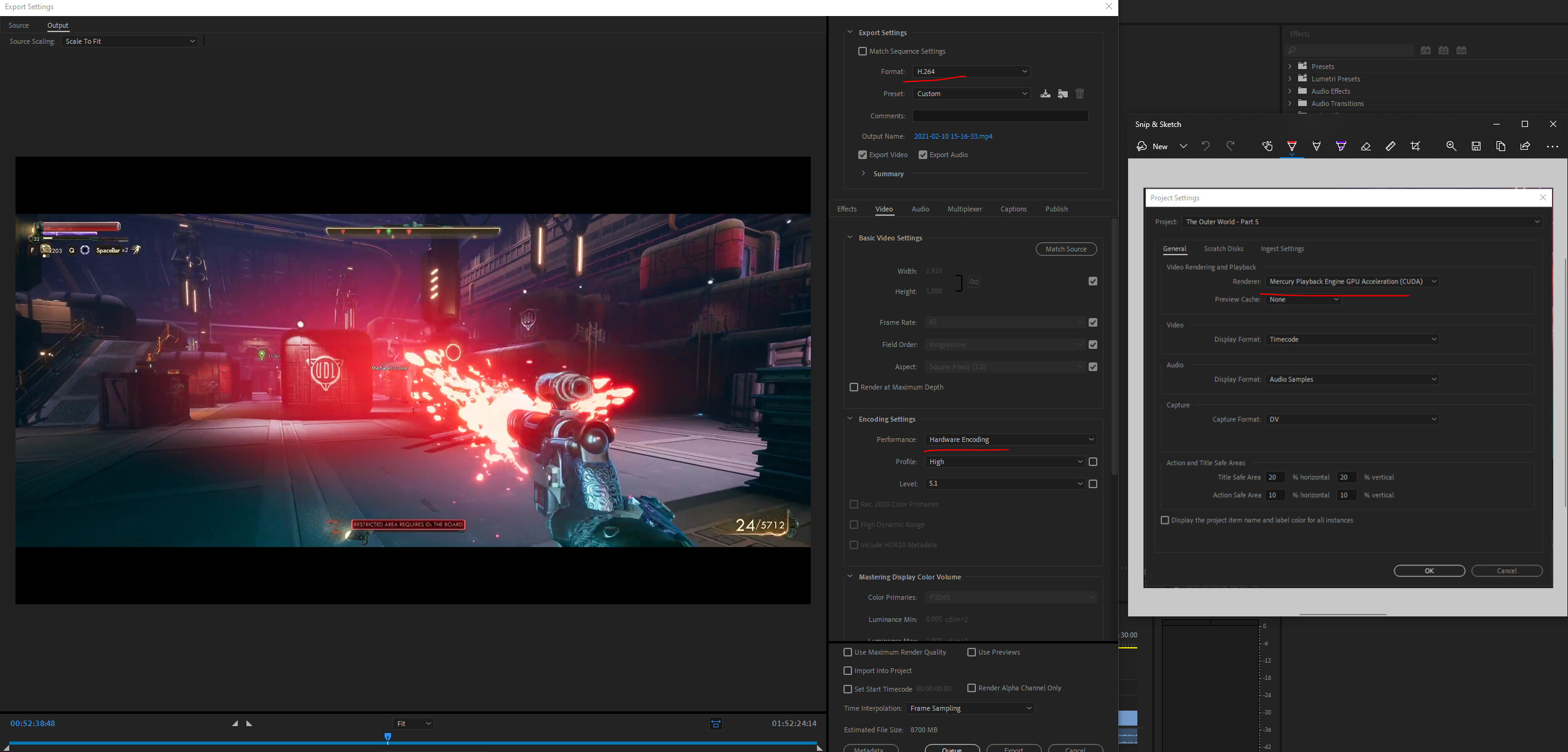This screenshot has height=752, width=1568.
Task: Open the See more menu in Snip & Sketch
Action: click(1553, 147)
